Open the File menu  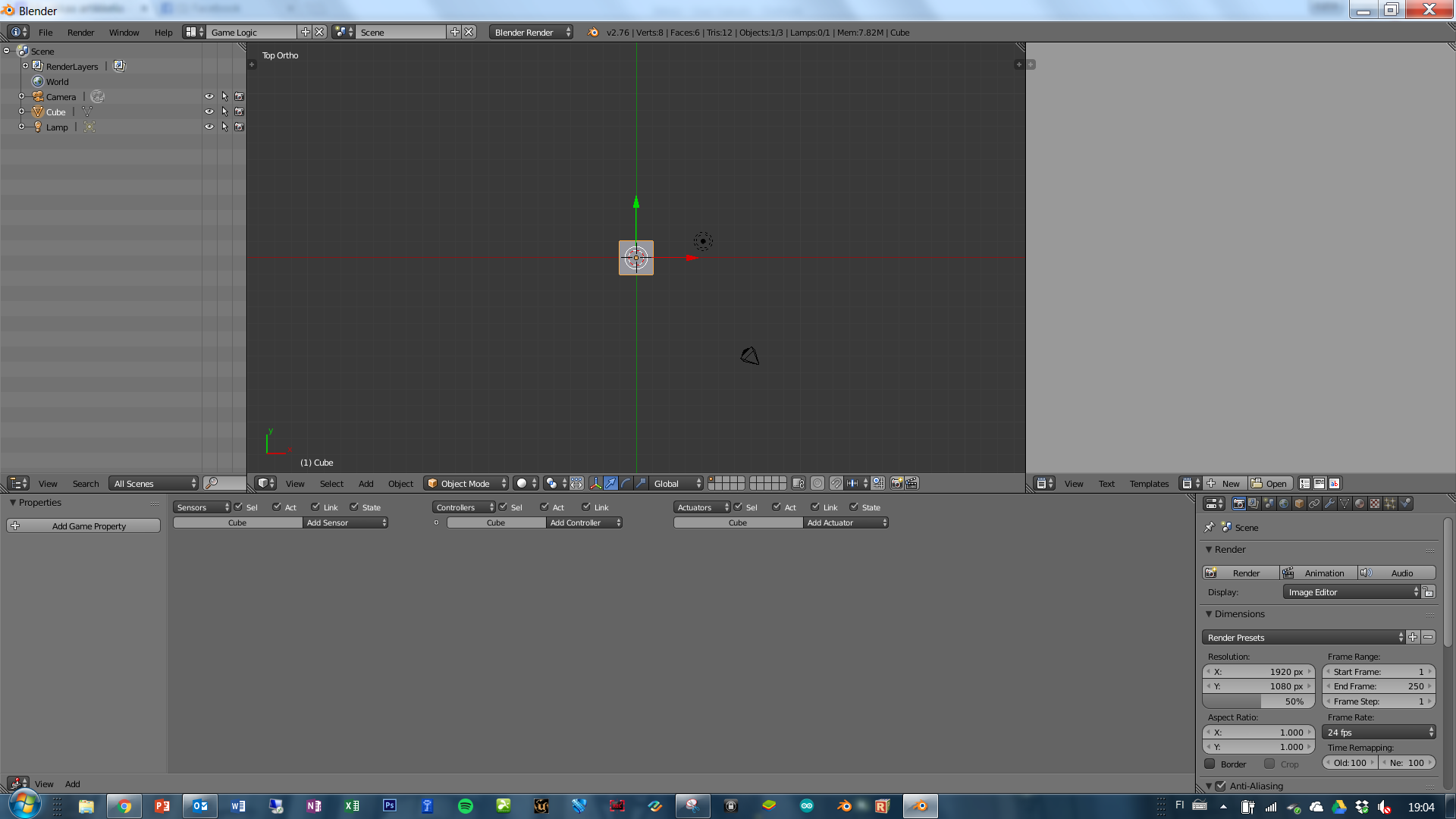coord(45,32)
